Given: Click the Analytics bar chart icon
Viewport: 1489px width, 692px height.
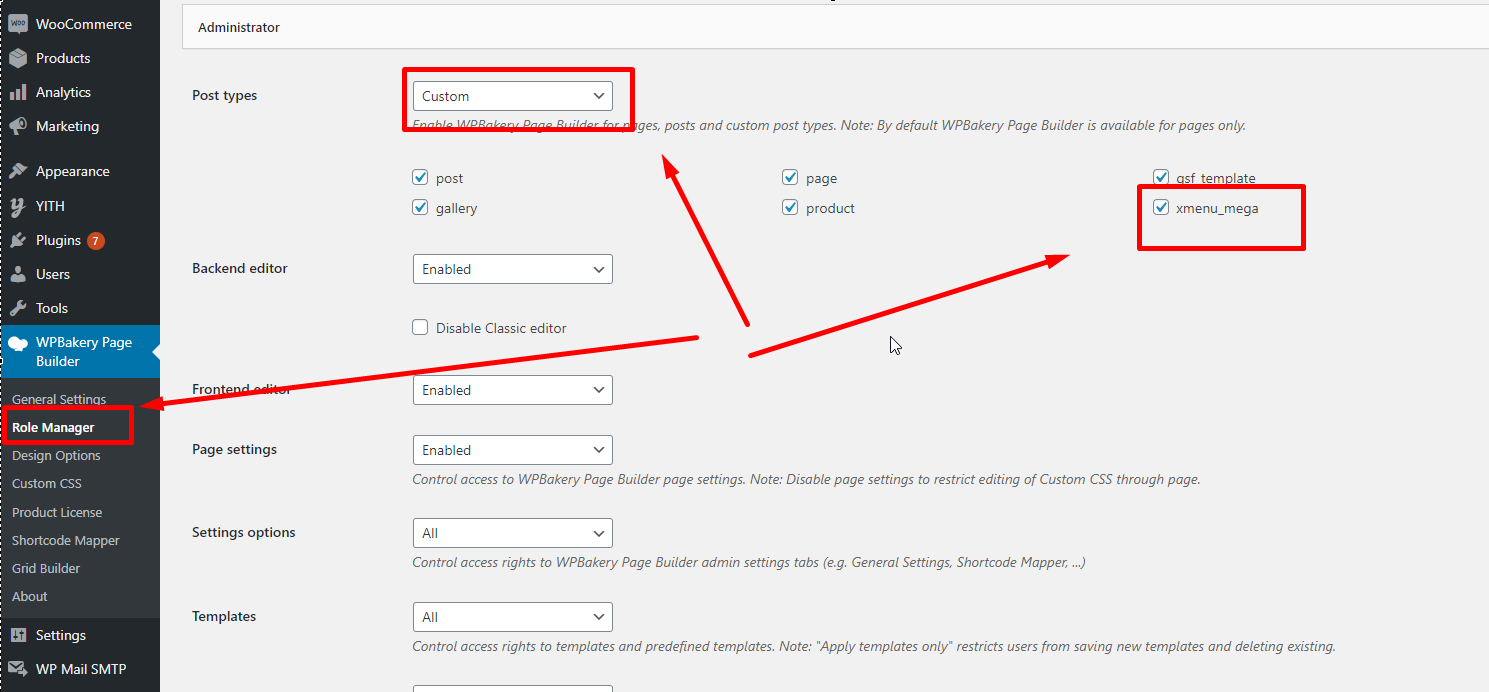Looking at the screenshot, I should coord(18,93).
